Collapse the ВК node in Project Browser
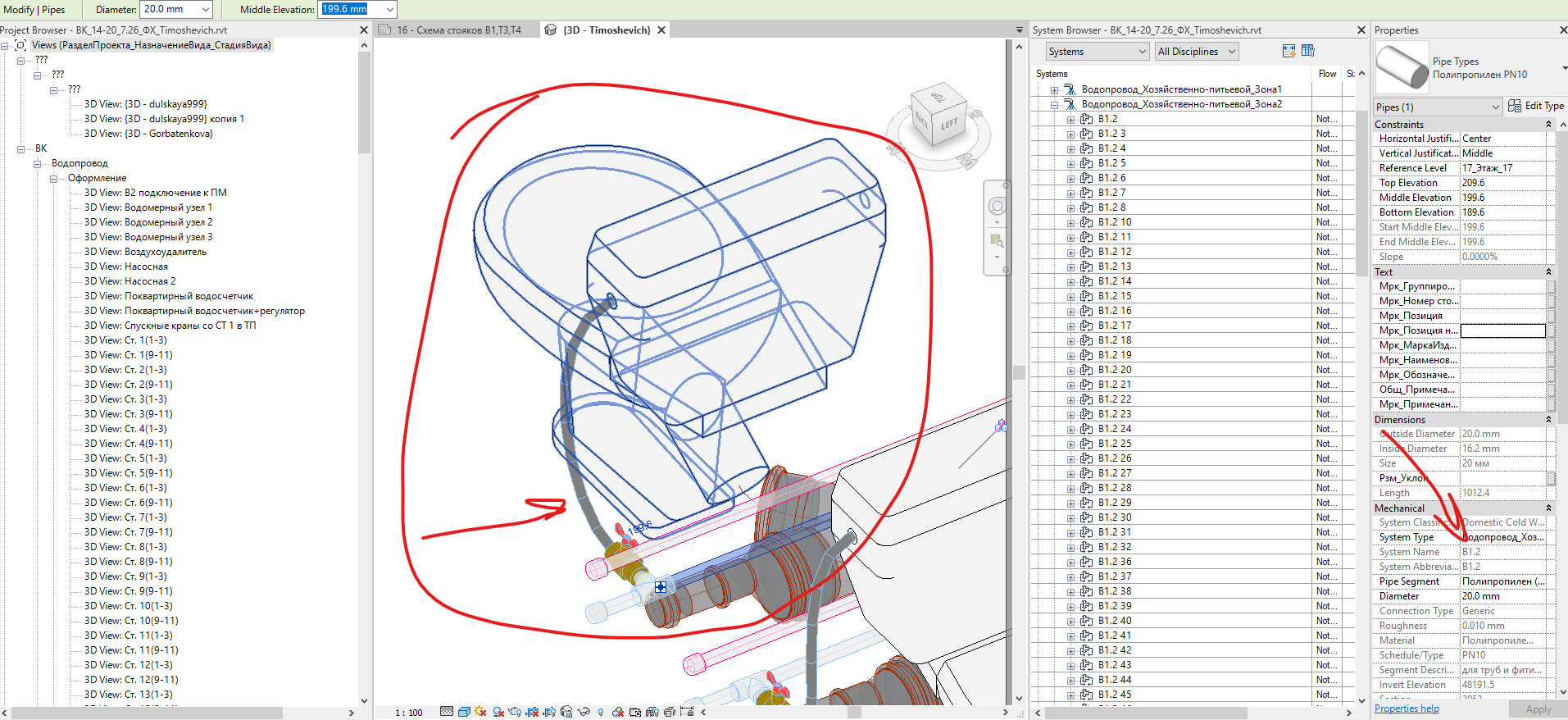The image size is (1568, 720). (x=21, y=149)
